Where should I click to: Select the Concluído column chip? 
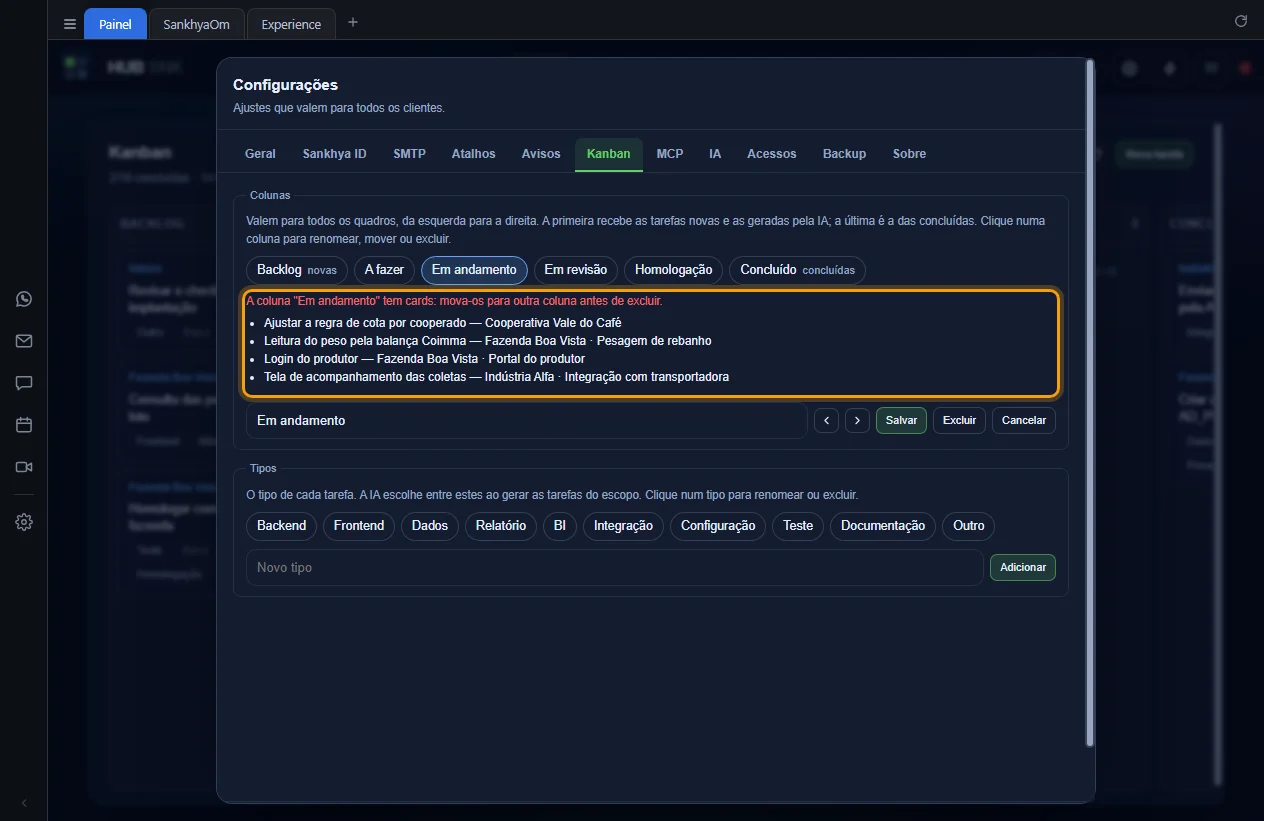point(798,270)
